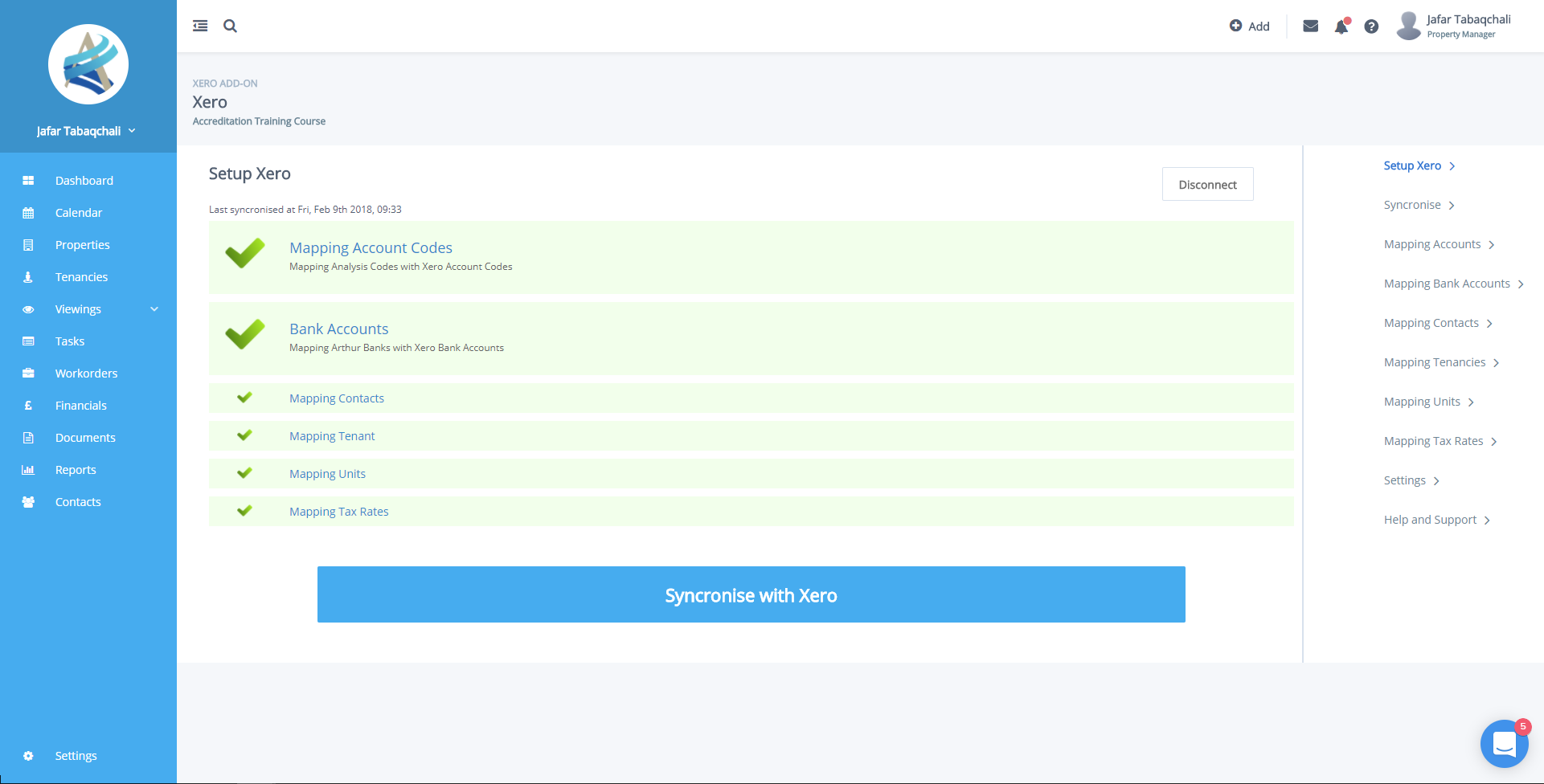
Task: Click chevron next to Mapping Tax Rates
Action: (1493, 442)
